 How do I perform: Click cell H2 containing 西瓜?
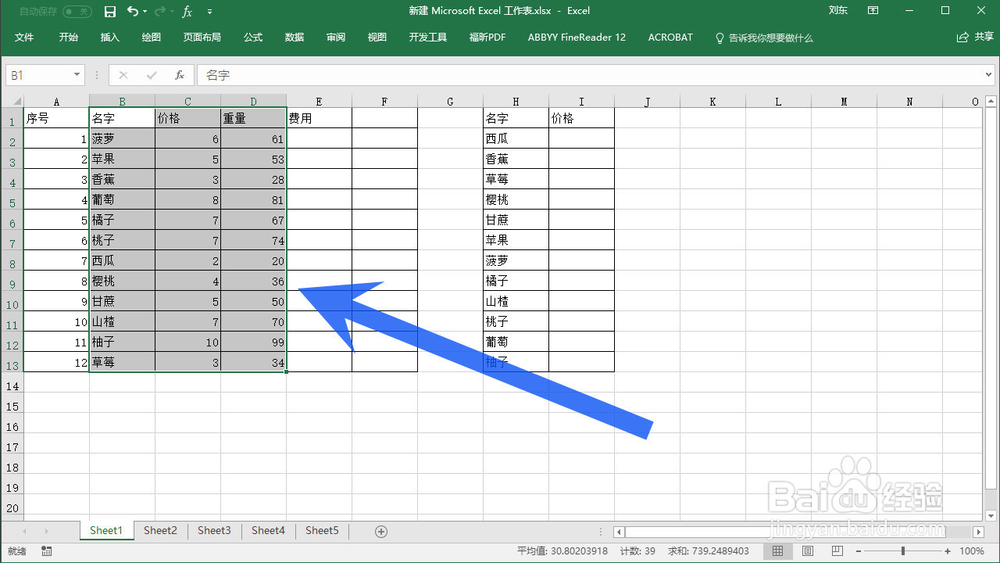coord(516,138)
